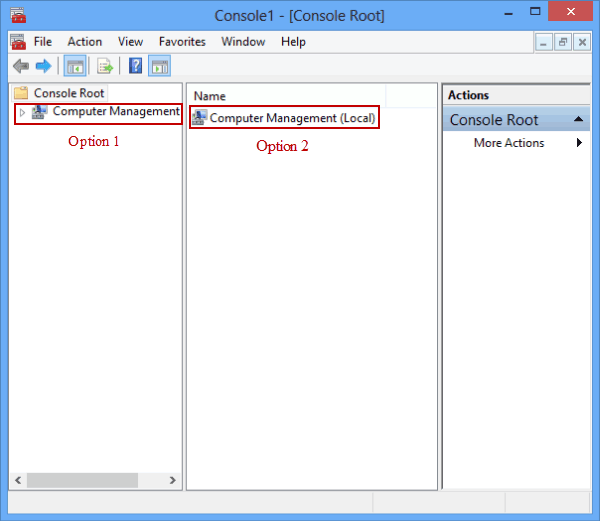Screen dimensions: 600x521
Task: Close the Console1 window
Action: (x=571, y=11)
